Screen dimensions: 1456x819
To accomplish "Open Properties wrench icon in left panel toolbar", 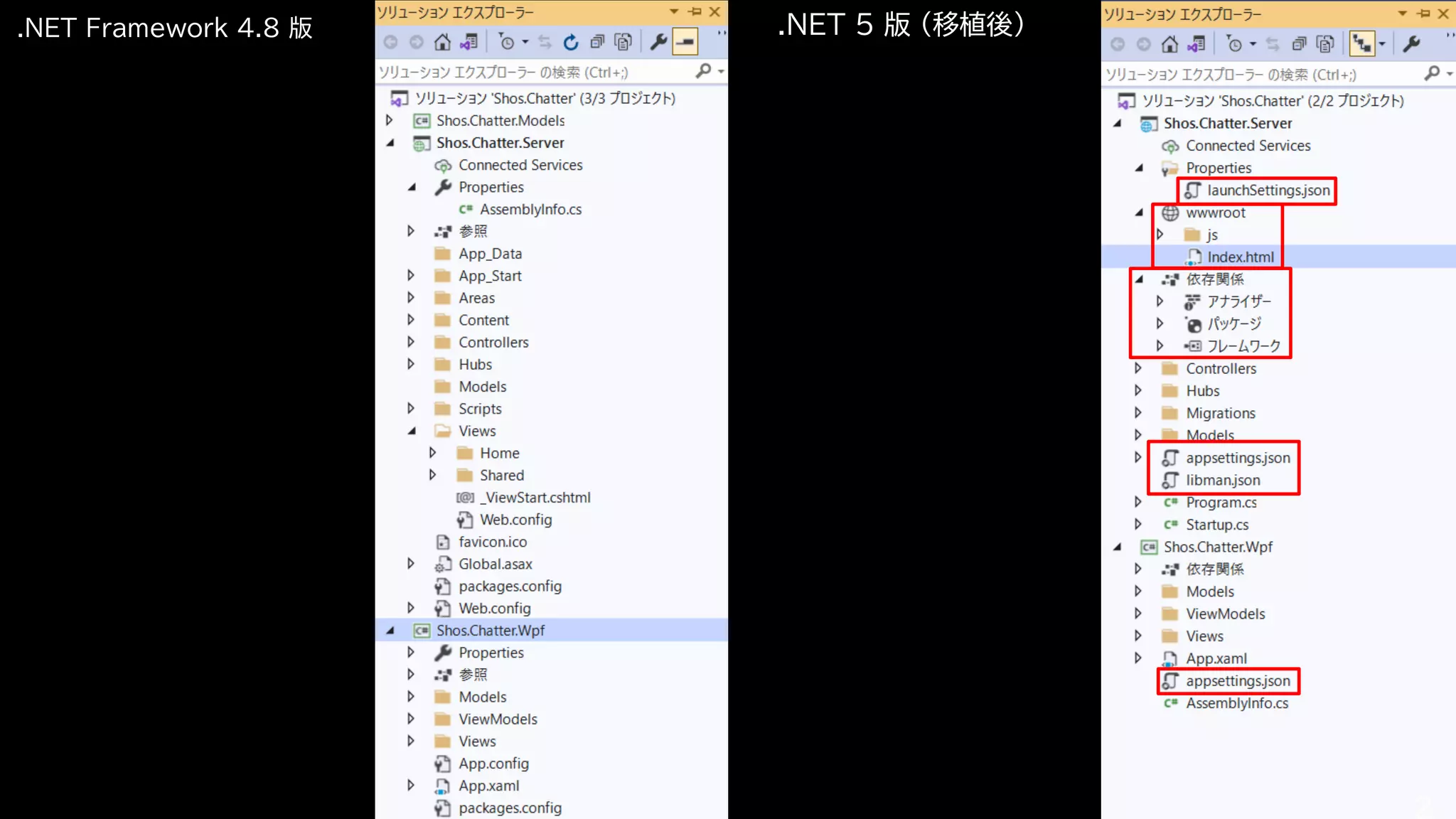I will click(x=658, y=42).
